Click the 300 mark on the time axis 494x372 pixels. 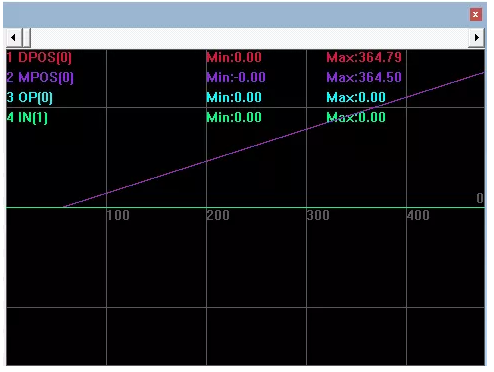tap(318, 216)
